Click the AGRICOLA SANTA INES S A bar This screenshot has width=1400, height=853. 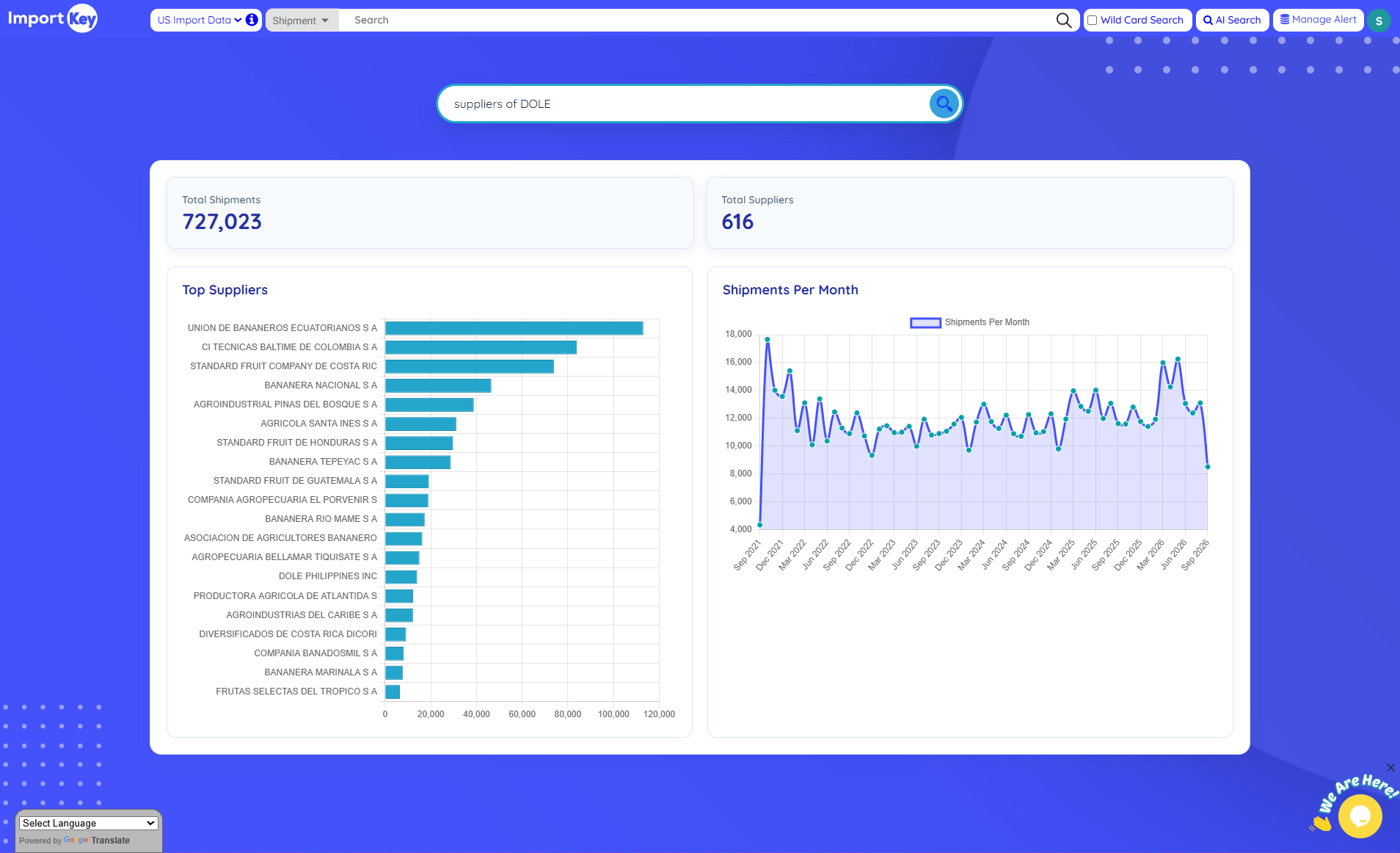tap(420, 424)
